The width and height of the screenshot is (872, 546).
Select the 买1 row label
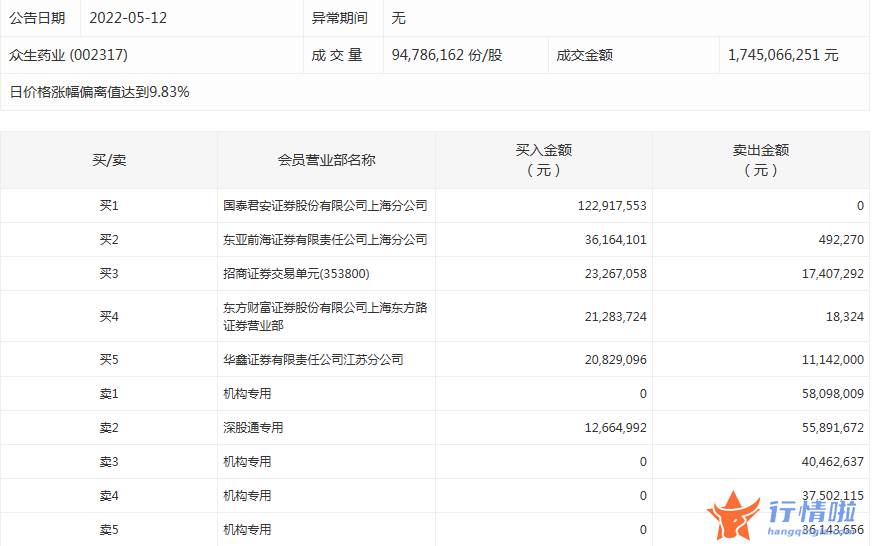pos(109,206)
